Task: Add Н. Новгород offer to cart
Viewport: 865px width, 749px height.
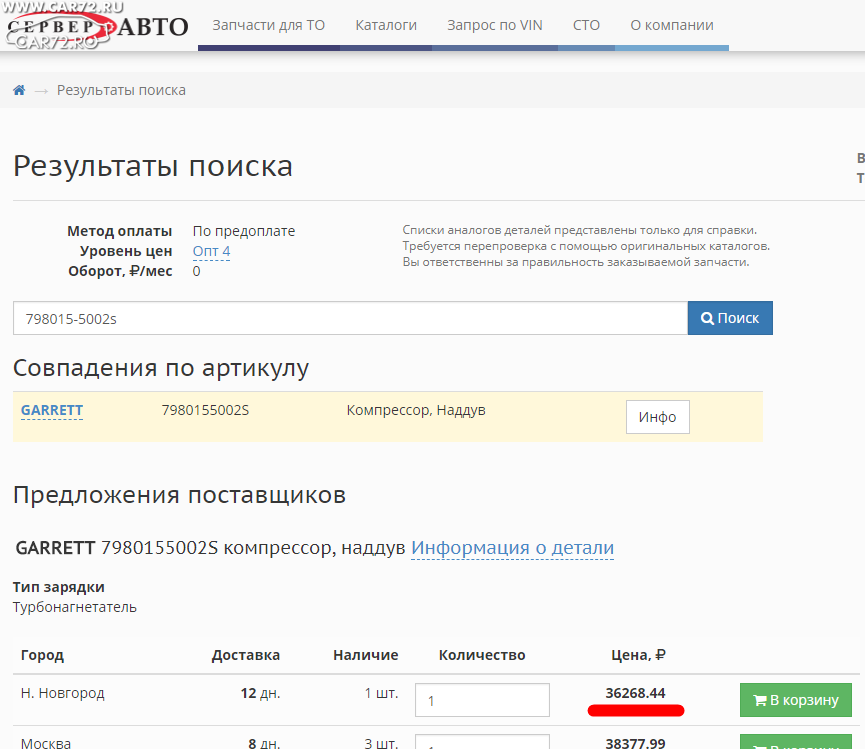Action: 795,700
